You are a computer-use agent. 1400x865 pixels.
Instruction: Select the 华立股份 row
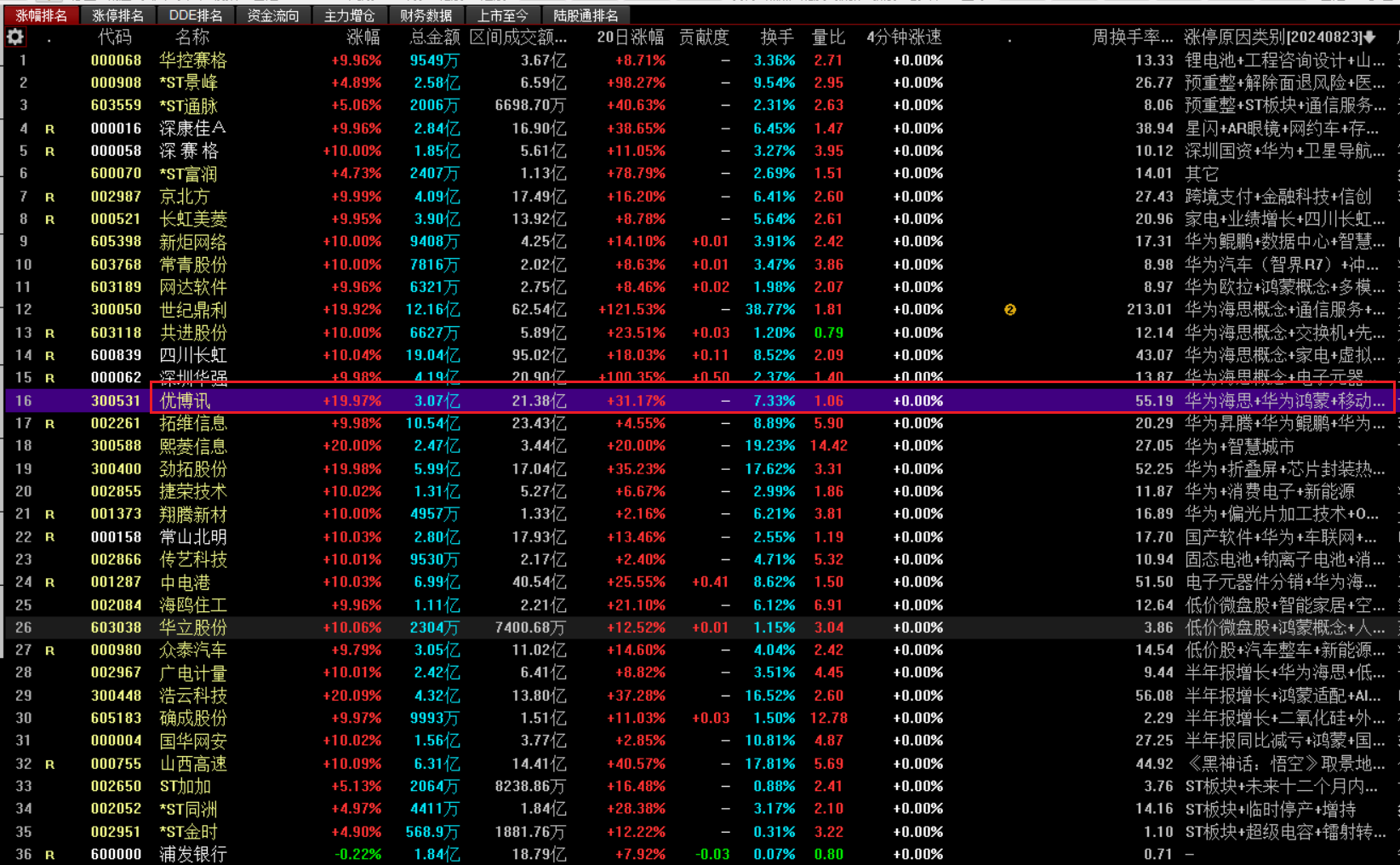[x=193, y=627]
